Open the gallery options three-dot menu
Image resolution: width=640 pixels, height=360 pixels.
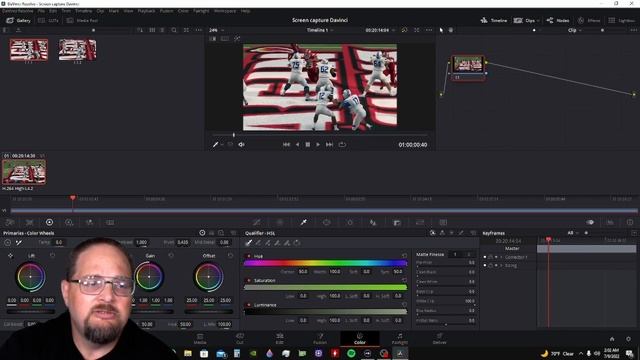(x=199, y=30)
